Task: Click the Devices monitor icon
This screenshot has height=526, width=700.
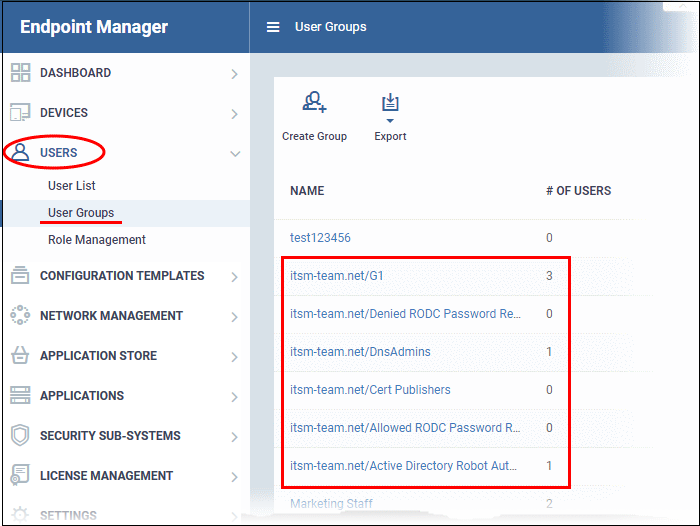Action: (x=20, y=113)
